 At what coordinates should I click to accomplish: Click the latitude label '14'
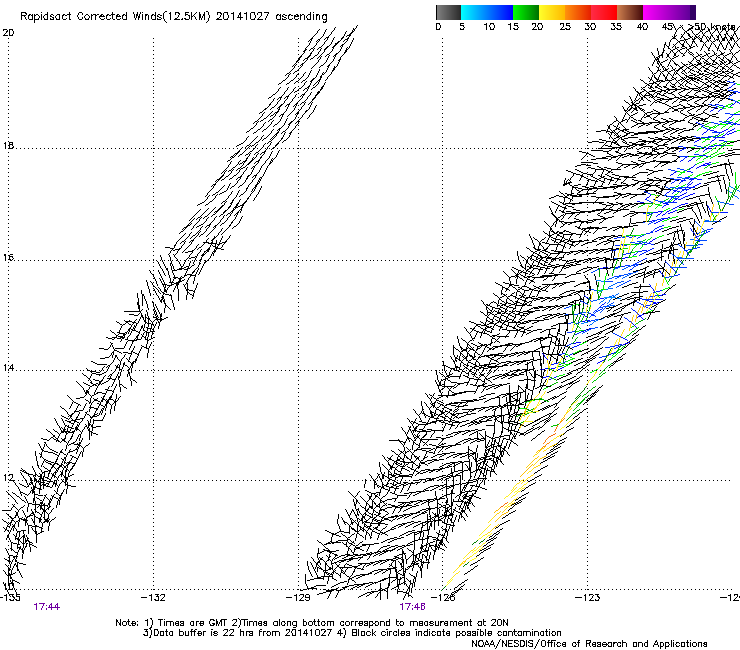click(x=8, y=368)
